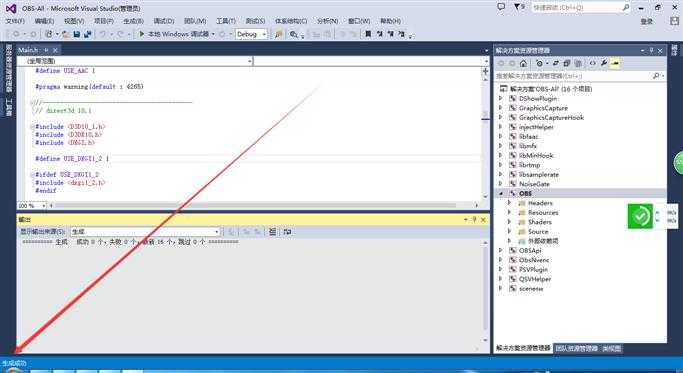Expand the DShowPlugin project node

coord(500,98)
